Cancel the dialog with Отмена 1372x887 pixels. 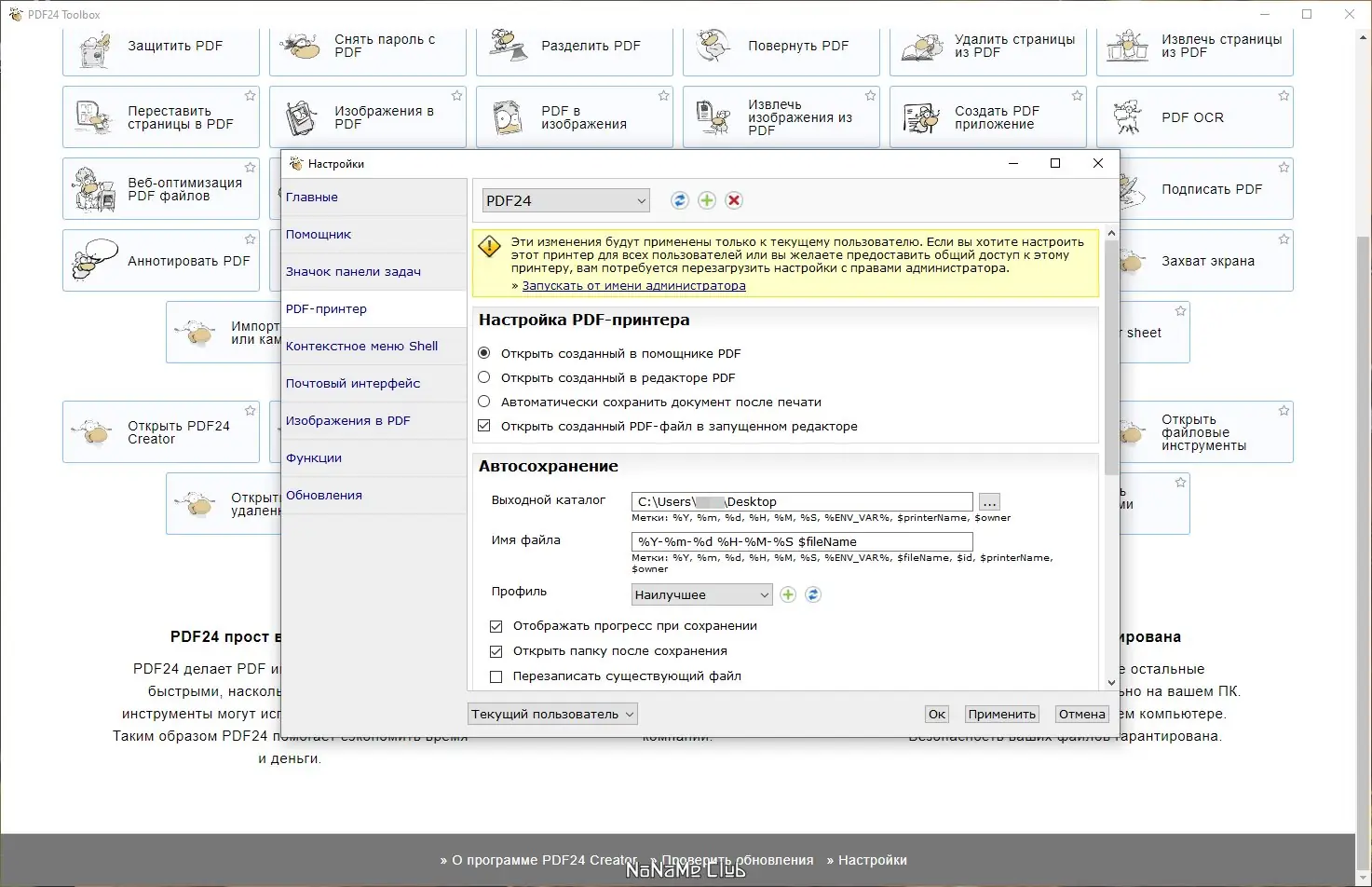point(1082,715)
